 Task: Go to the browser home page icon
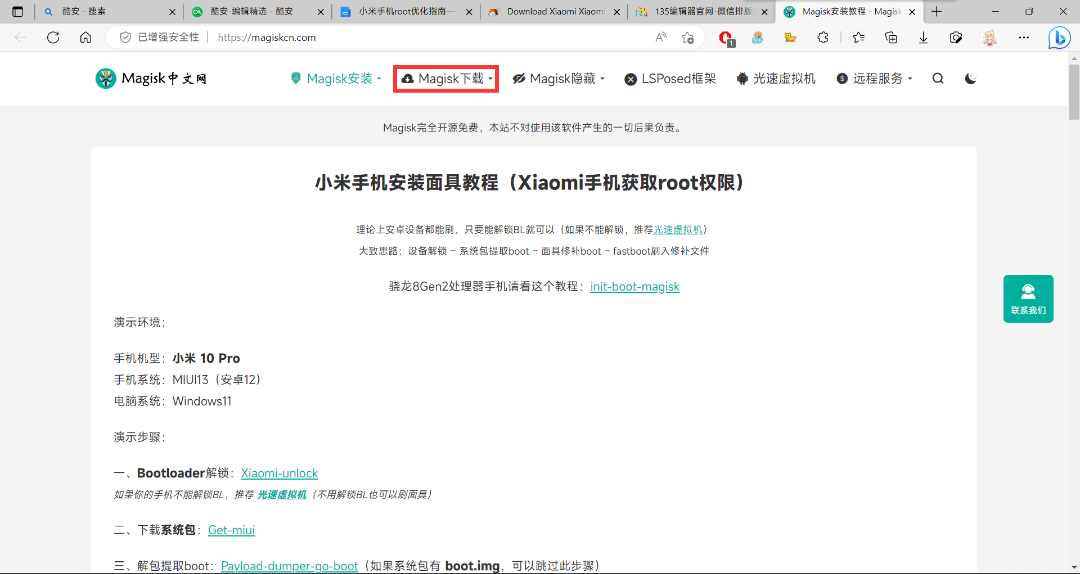coord(85,38)
